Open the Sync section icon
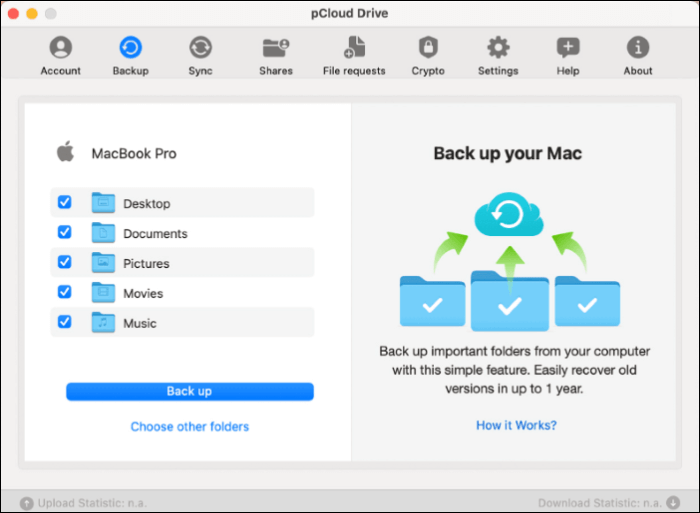Image resolution: width=700 pixels, height=513 pixels. click(200, 47)
